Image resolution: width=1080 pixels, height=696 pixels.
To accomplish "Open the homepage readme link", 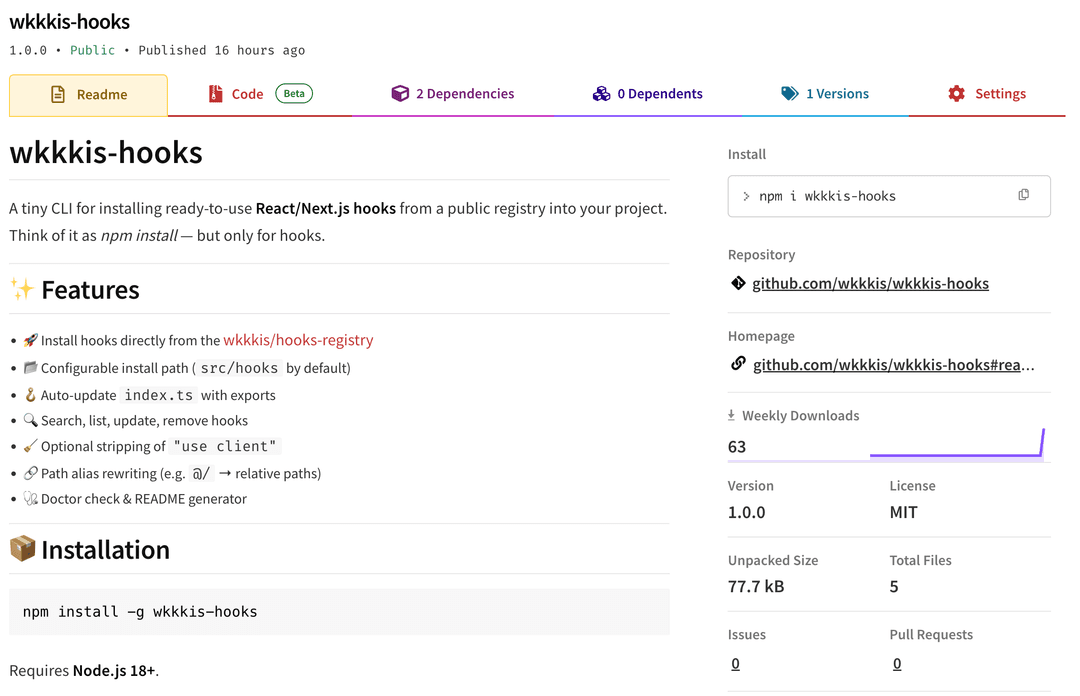I will coord(893,365).
